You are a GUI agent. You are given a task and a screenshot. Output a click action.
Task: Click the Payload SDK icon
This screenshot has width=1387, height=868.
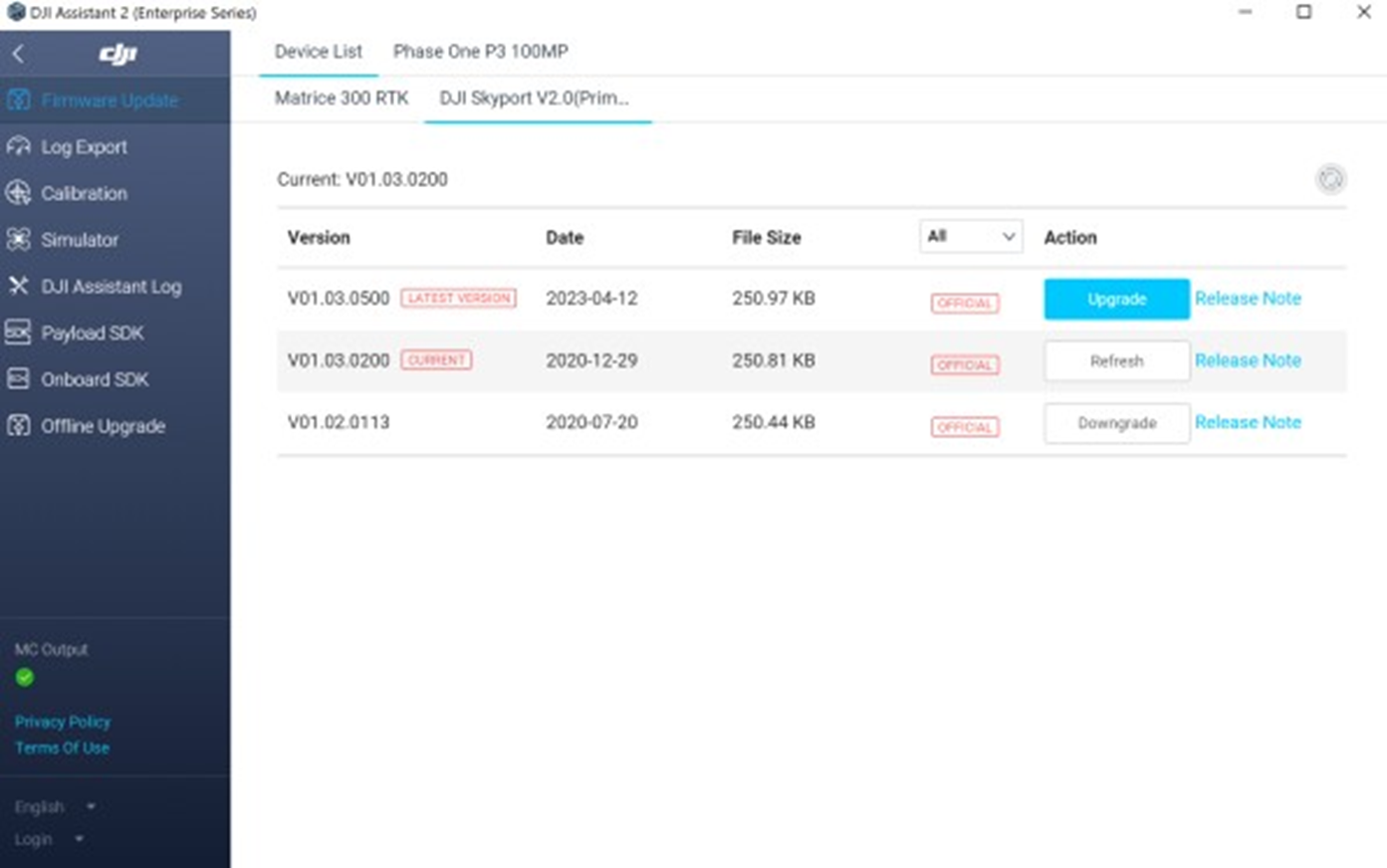(x=18, y=332)
